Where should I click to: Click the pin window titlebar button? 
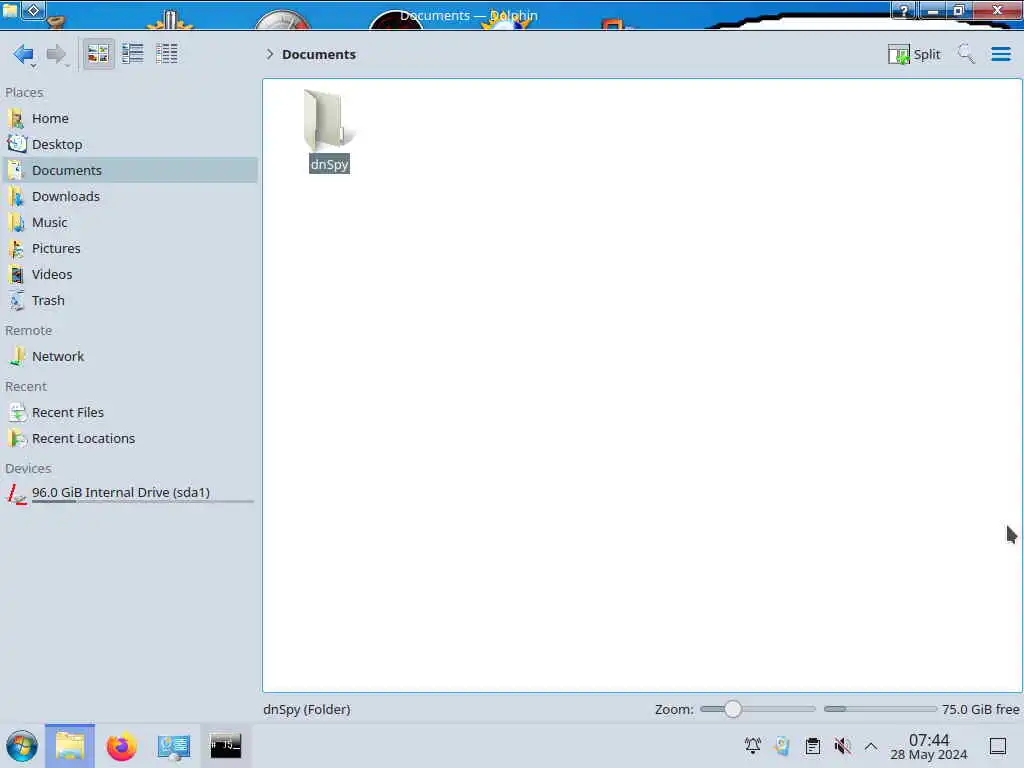coord(34,10)
